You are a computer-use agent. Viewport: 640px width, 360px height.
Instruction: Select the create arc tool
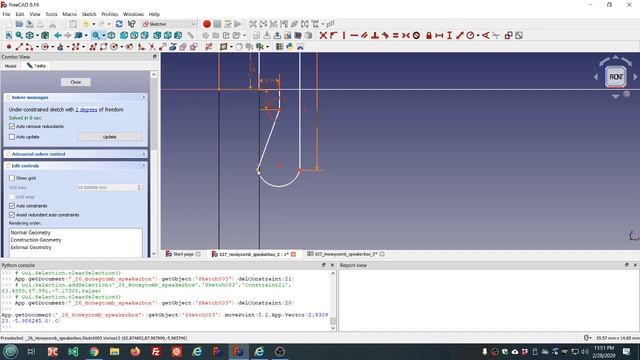pos(29,47)
